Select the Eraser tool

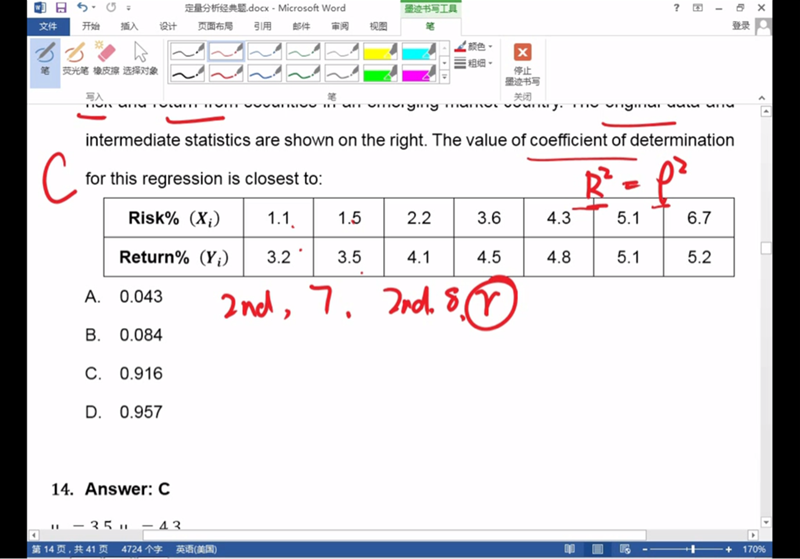click(106, 59)
